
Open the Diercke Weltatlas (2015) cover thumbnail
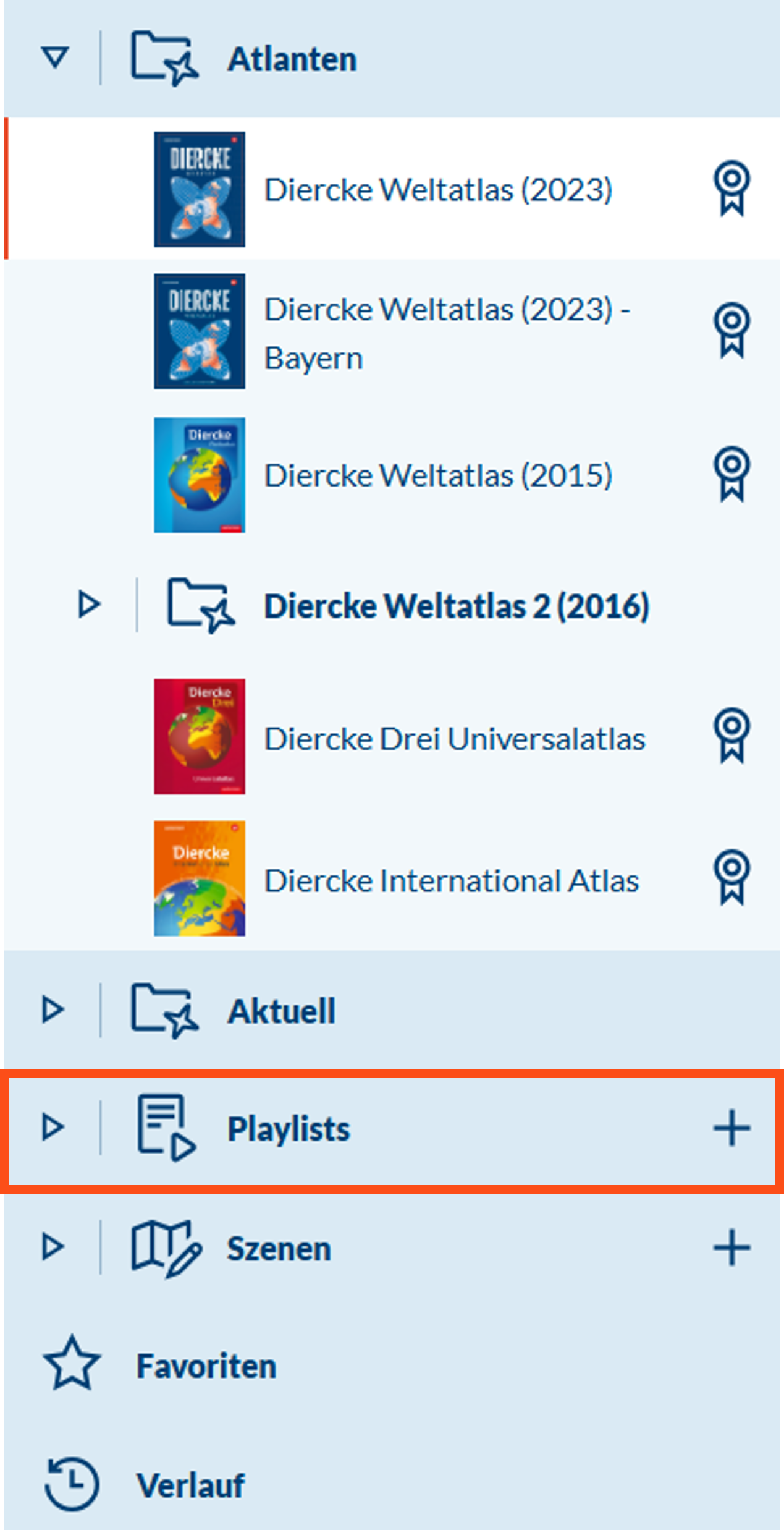200,475
